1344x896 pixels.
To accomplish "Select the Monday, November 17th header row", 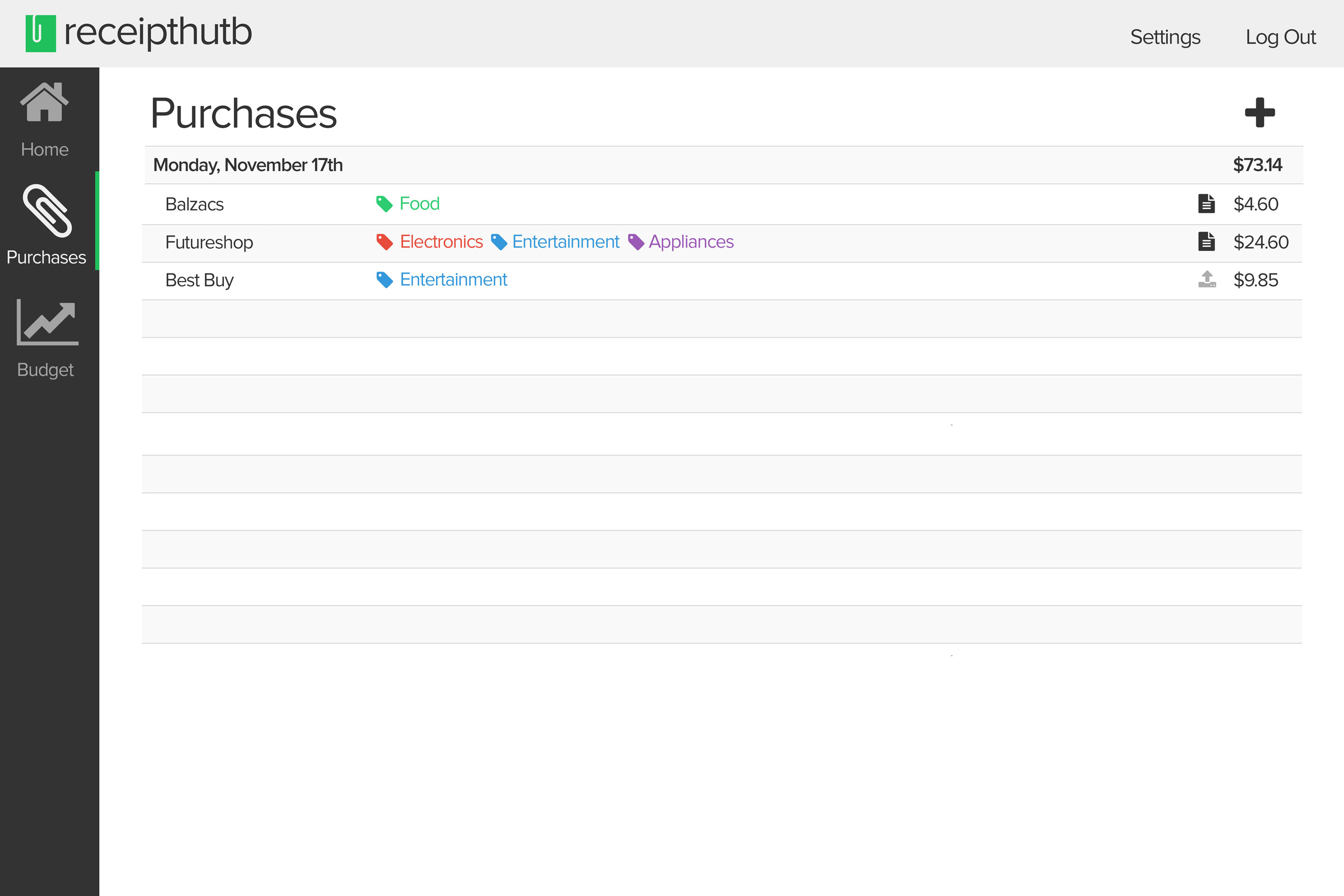I will (248, 165).
